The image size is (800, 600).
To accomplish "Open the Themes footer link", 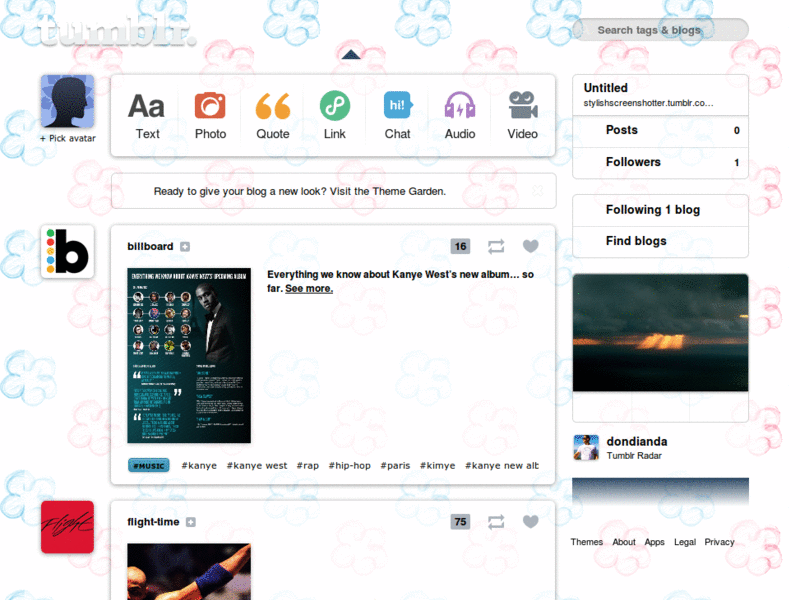I will pyautogui.click(x=587, y=542).
